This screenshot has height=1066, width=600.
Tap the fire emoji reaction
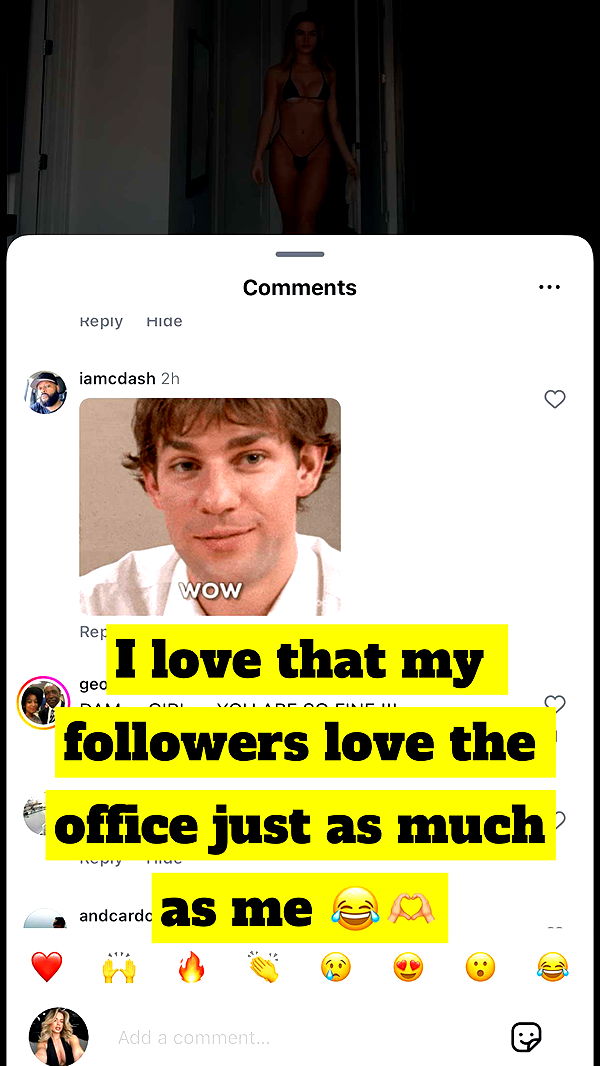(191, 967)
